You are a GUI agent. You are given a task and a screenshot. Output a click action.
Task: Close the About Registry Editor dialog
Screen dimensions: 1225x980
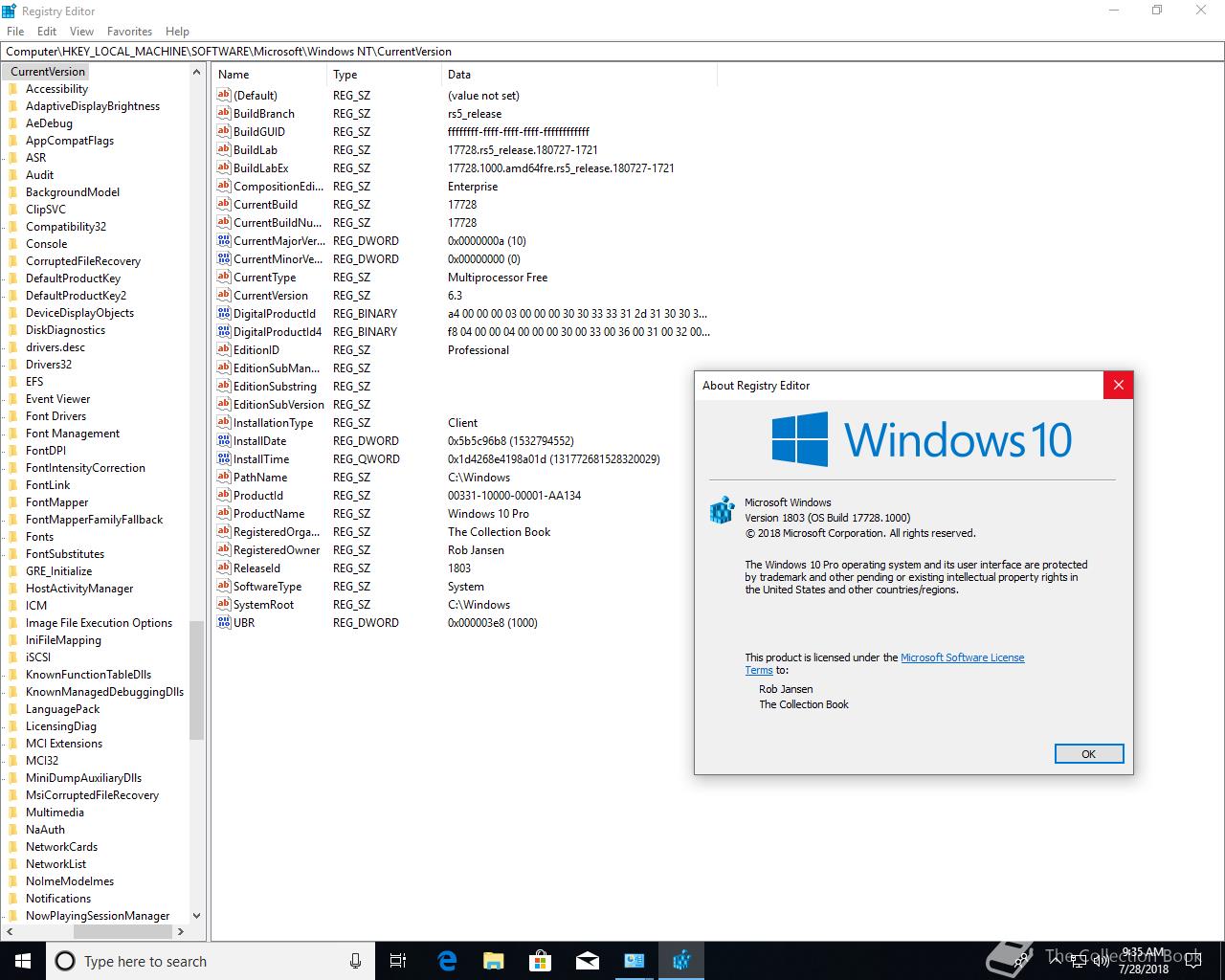click(1118, 386)
